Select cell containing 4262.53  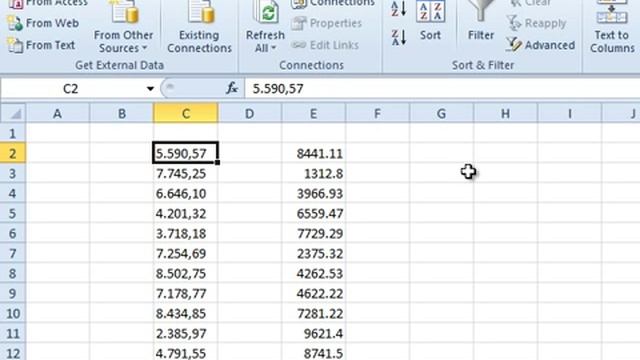tap(313, 273)
